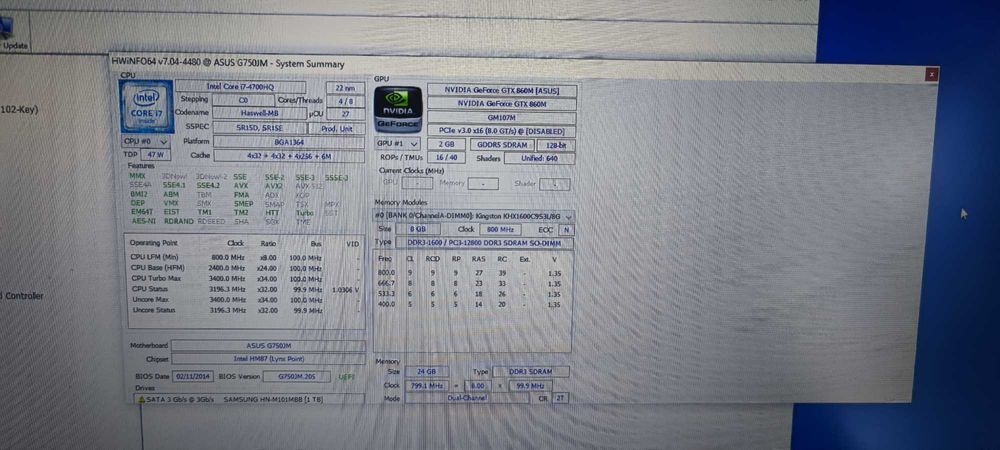Open the GPU #1 selector dropdown
1000x450 pixels.
(x=398, y=145)
